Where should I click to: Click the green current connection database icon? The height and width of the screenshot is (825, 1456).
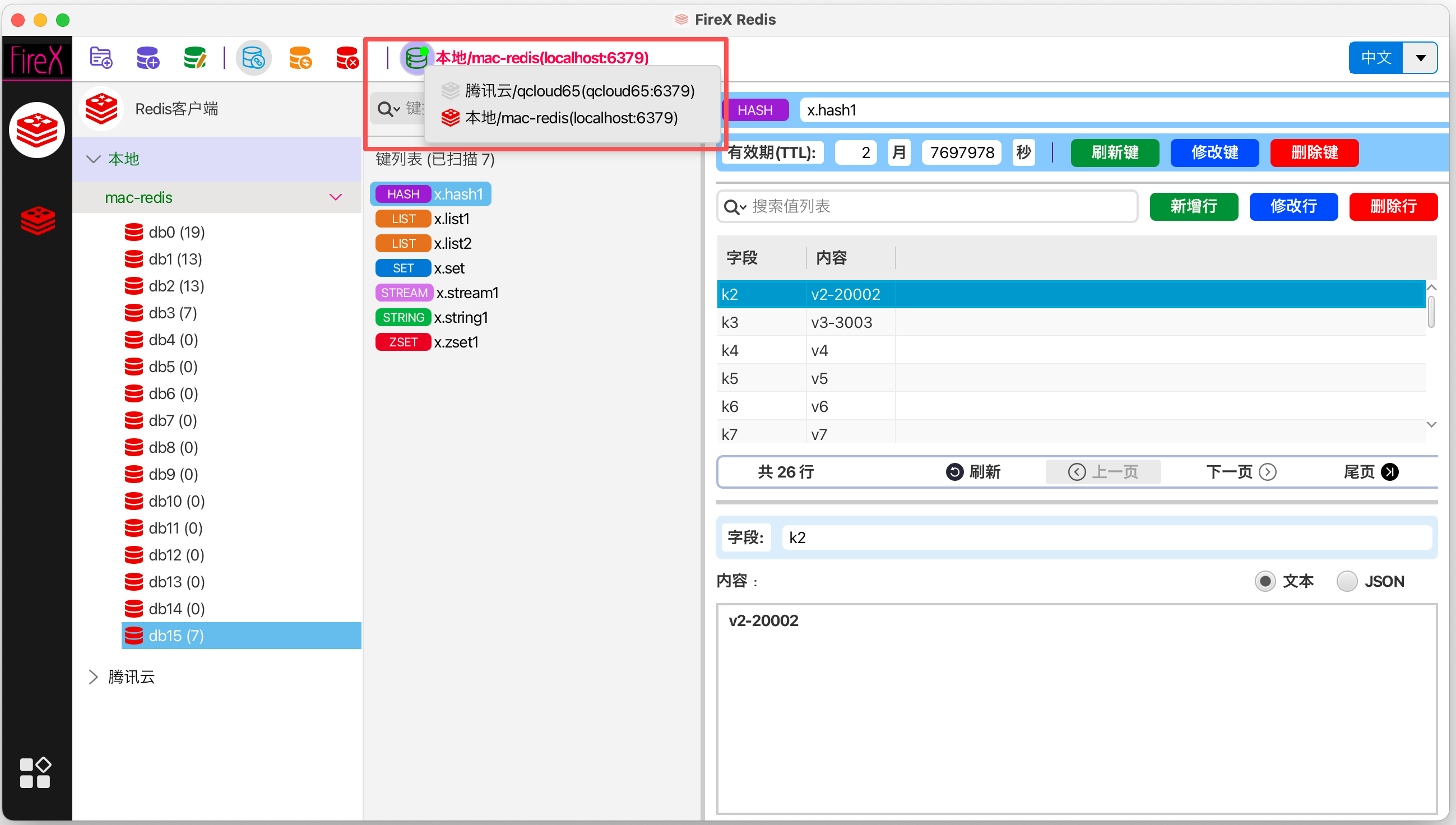pos(416,58)
